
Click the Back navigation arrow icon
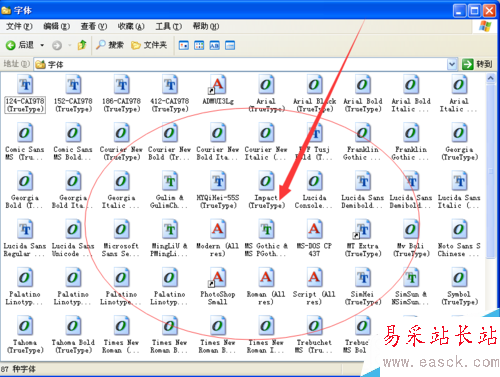pyautogui.click(x=11, y=45)
